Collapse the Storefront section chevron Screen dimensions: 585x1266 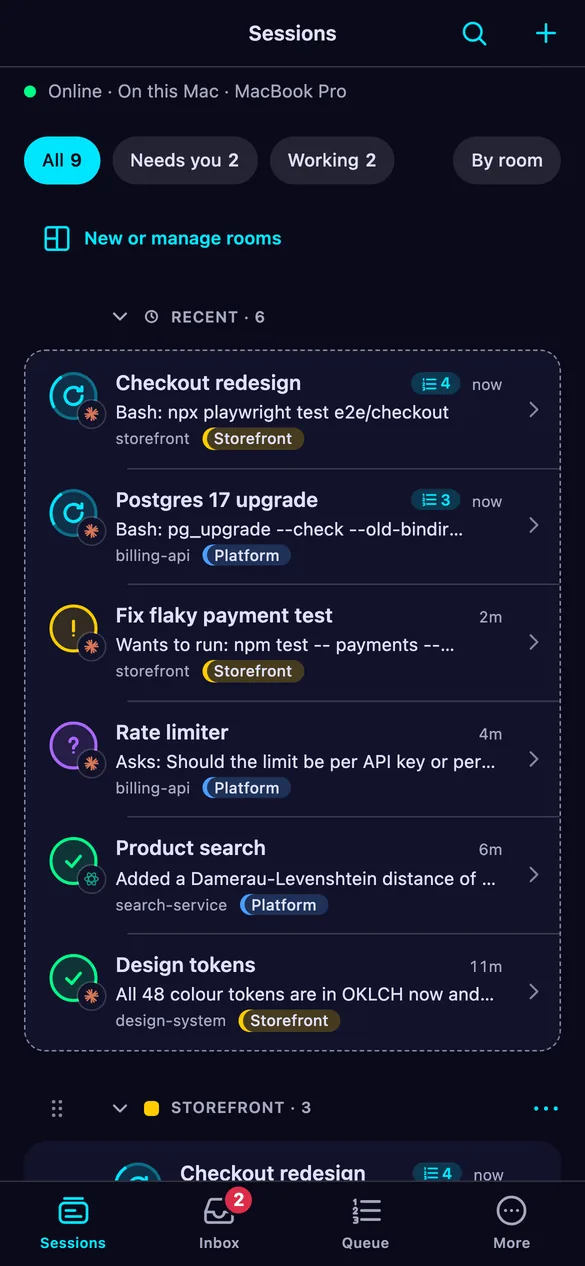[x=120, y=1108]
